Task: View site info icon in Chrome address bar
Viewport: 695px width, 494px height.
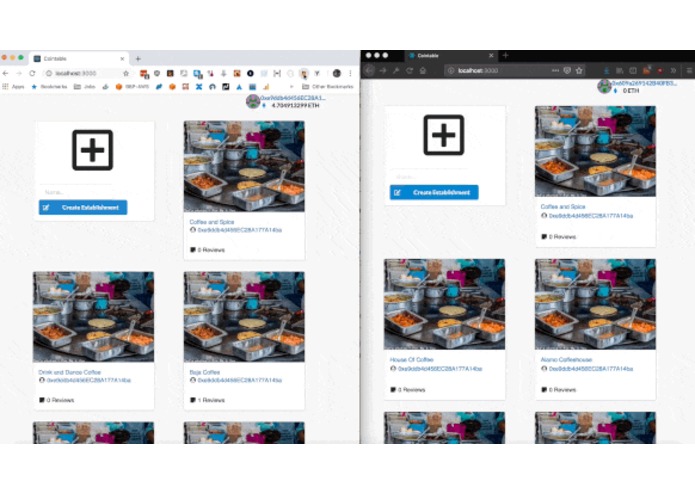Action: (x=49, y=73)
